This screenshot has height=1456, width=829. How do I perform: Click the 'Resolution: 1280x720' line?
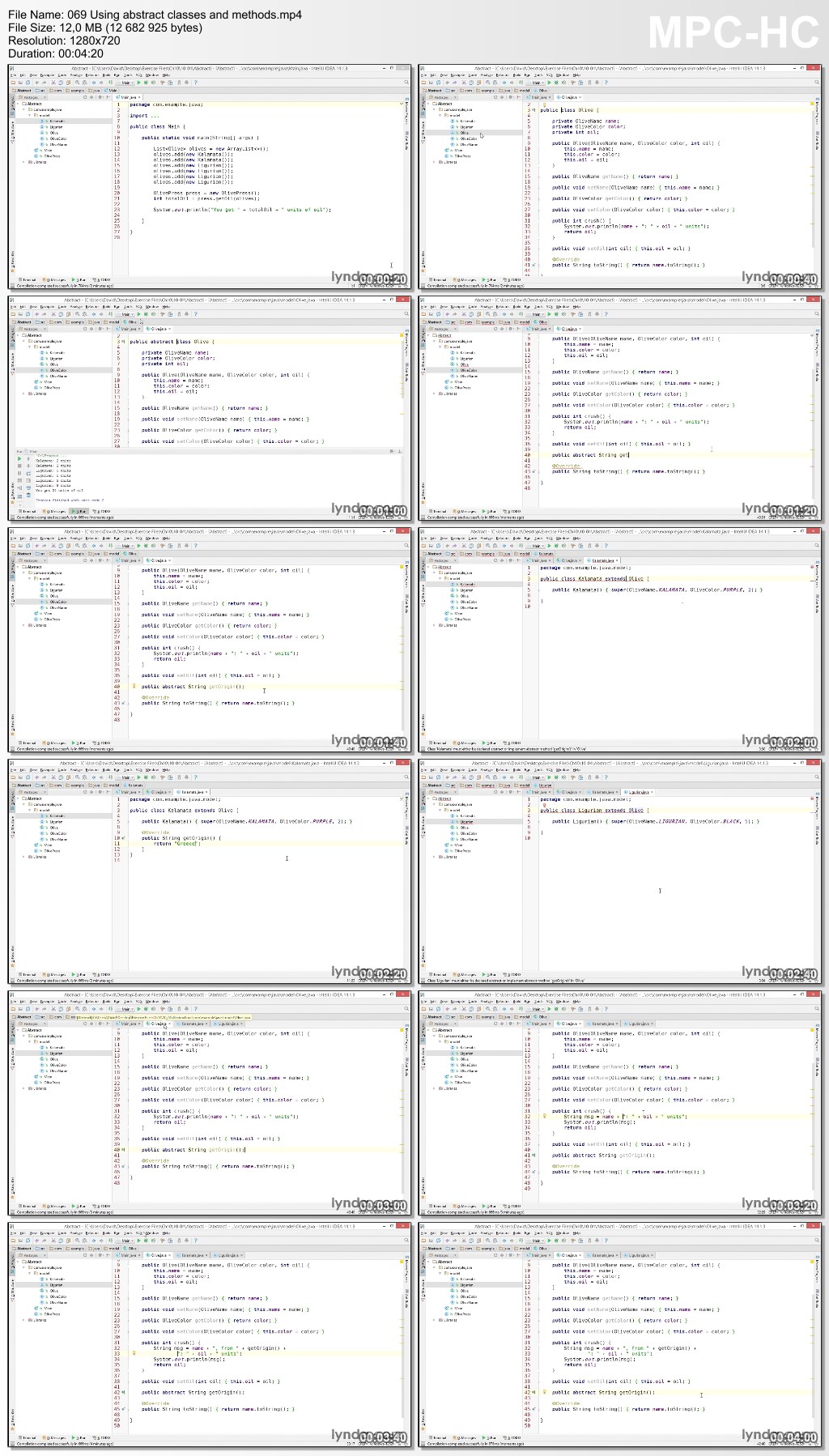point(64,40)
